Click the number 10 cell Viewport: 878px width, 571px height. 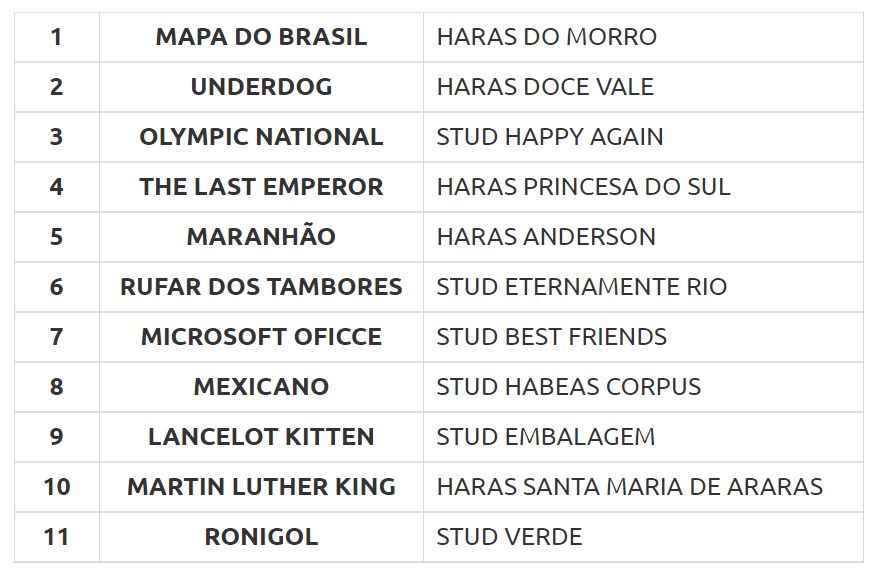click(x=57, y=486)
